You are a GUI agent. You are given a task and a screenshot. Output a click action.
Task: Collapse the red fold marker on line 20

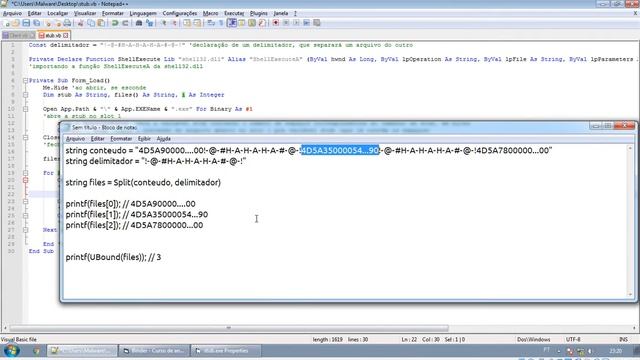point(25,180)
